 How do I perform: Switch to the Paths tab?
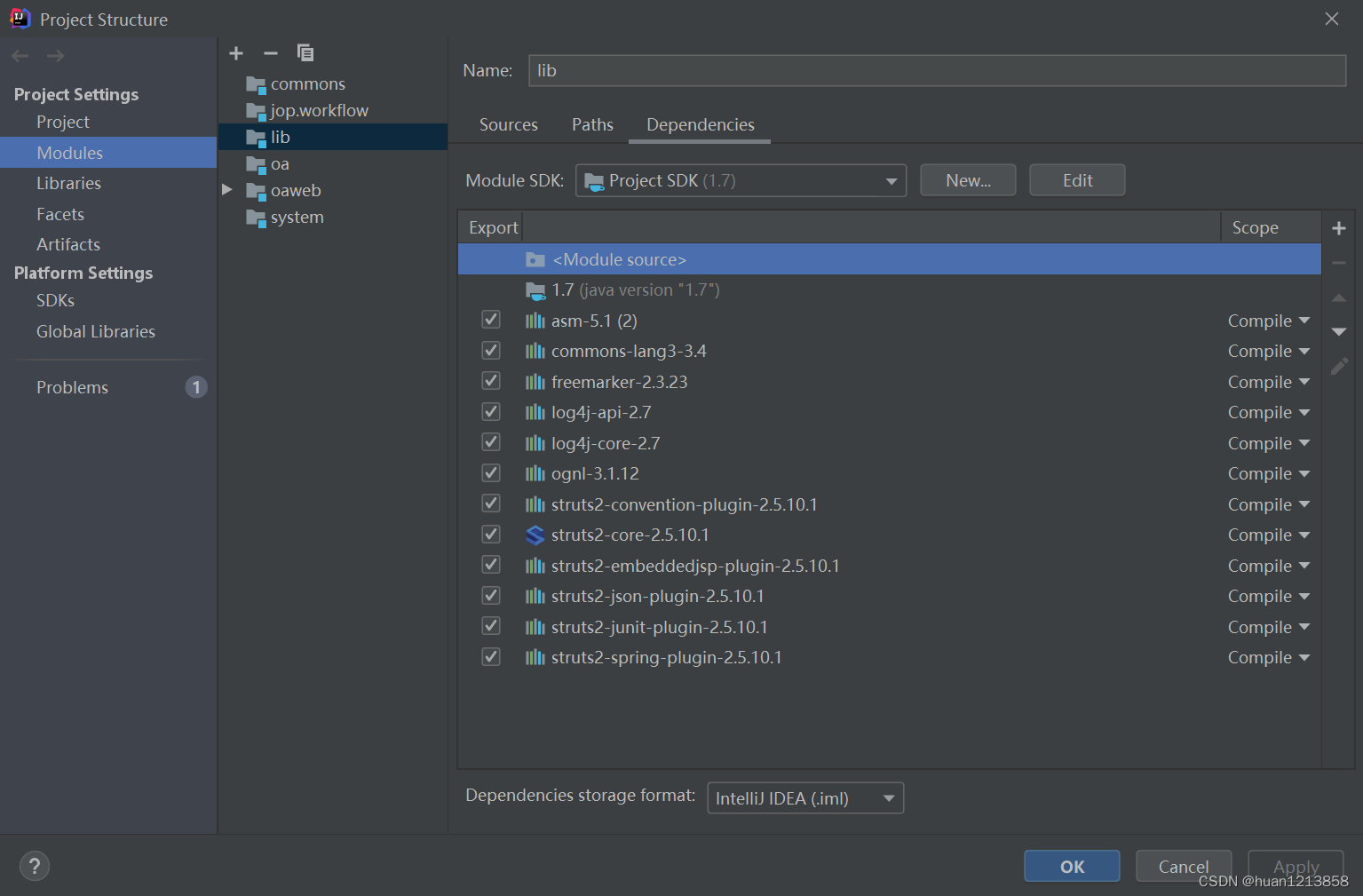pos(592,124)
